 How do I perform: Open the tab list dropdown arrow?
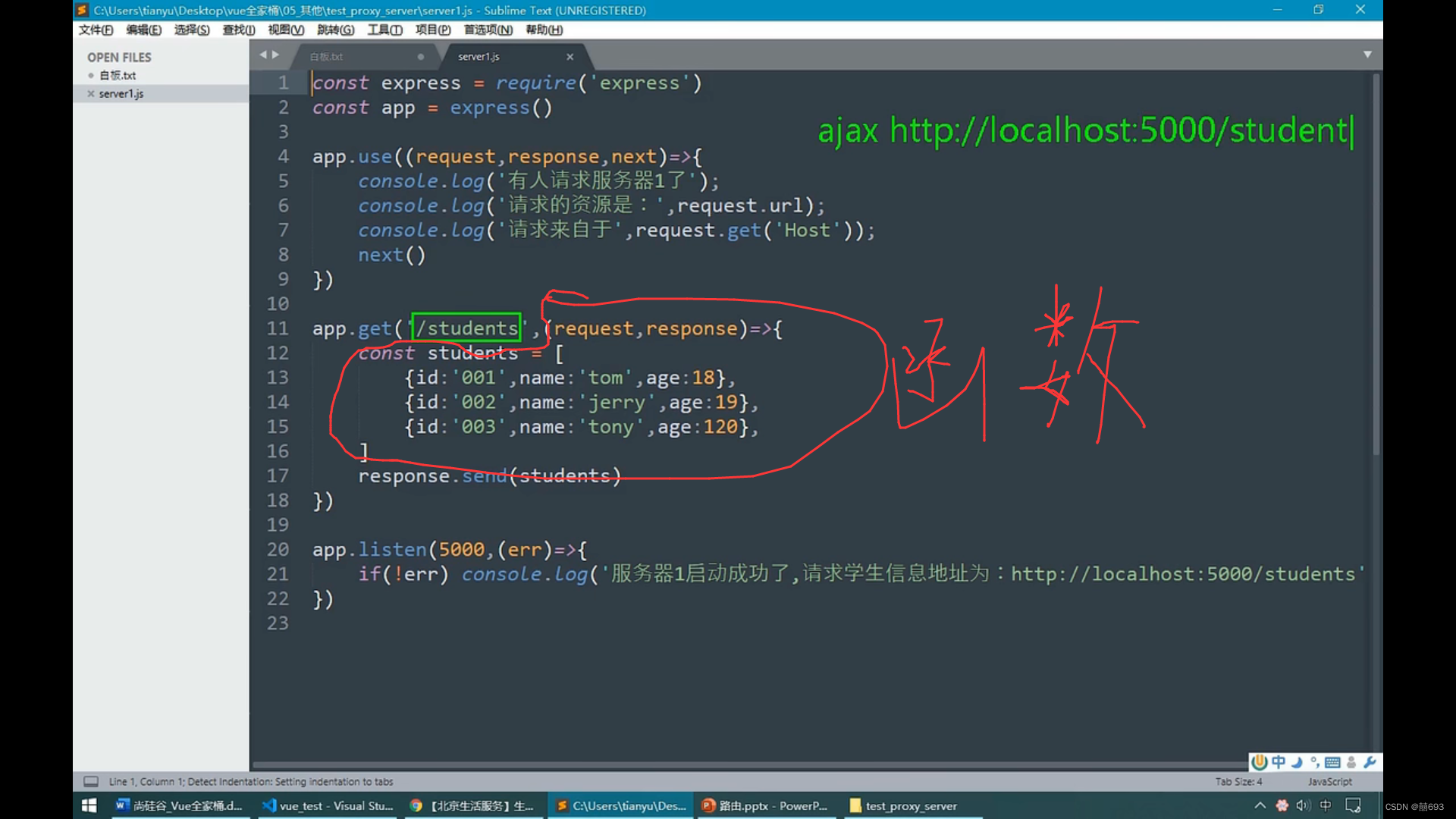click(x=1367, y=55)
